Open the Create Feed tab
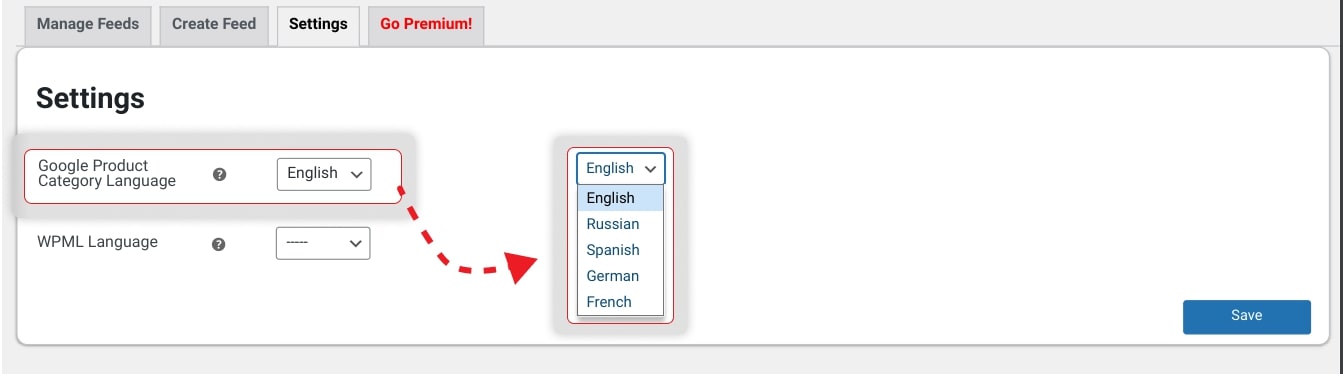The width and height of the screenshot is (1343, 374). [x=214, y=24]
